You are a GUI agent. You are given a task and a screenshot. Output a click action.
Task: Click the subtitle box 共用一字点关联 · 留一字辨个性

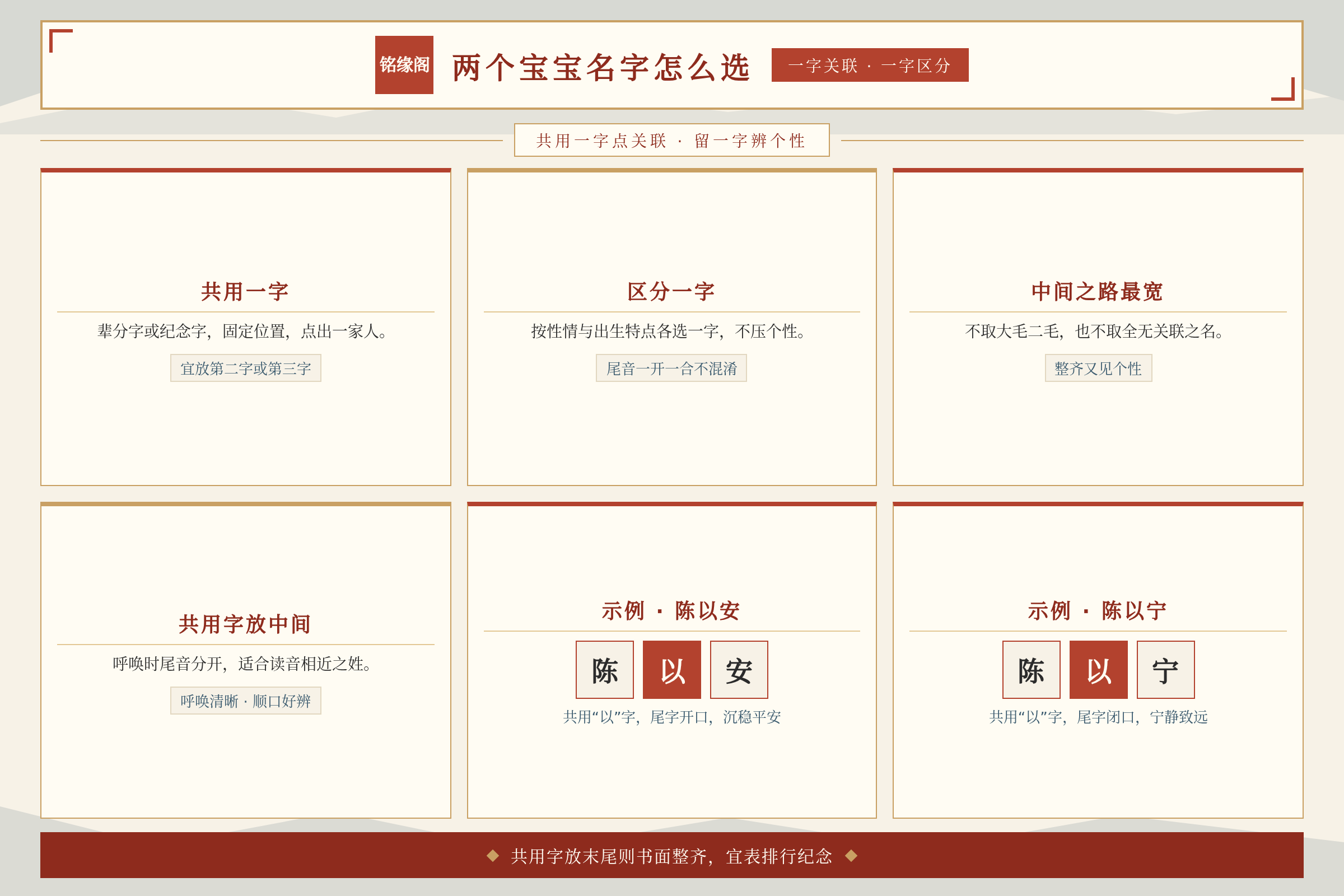pyautogui.click(x=671, y=140)
